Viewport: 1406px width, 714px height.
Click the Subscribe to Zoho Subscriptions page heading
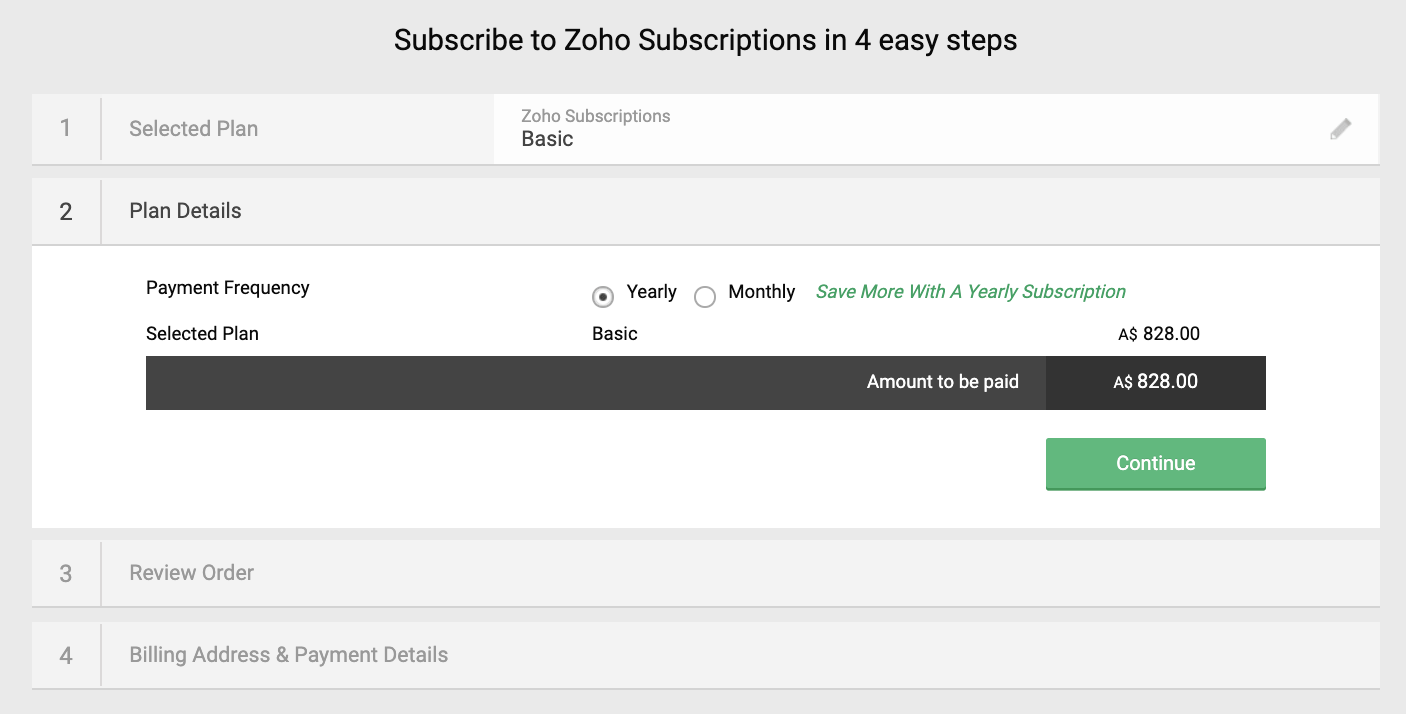click(705, 41)
